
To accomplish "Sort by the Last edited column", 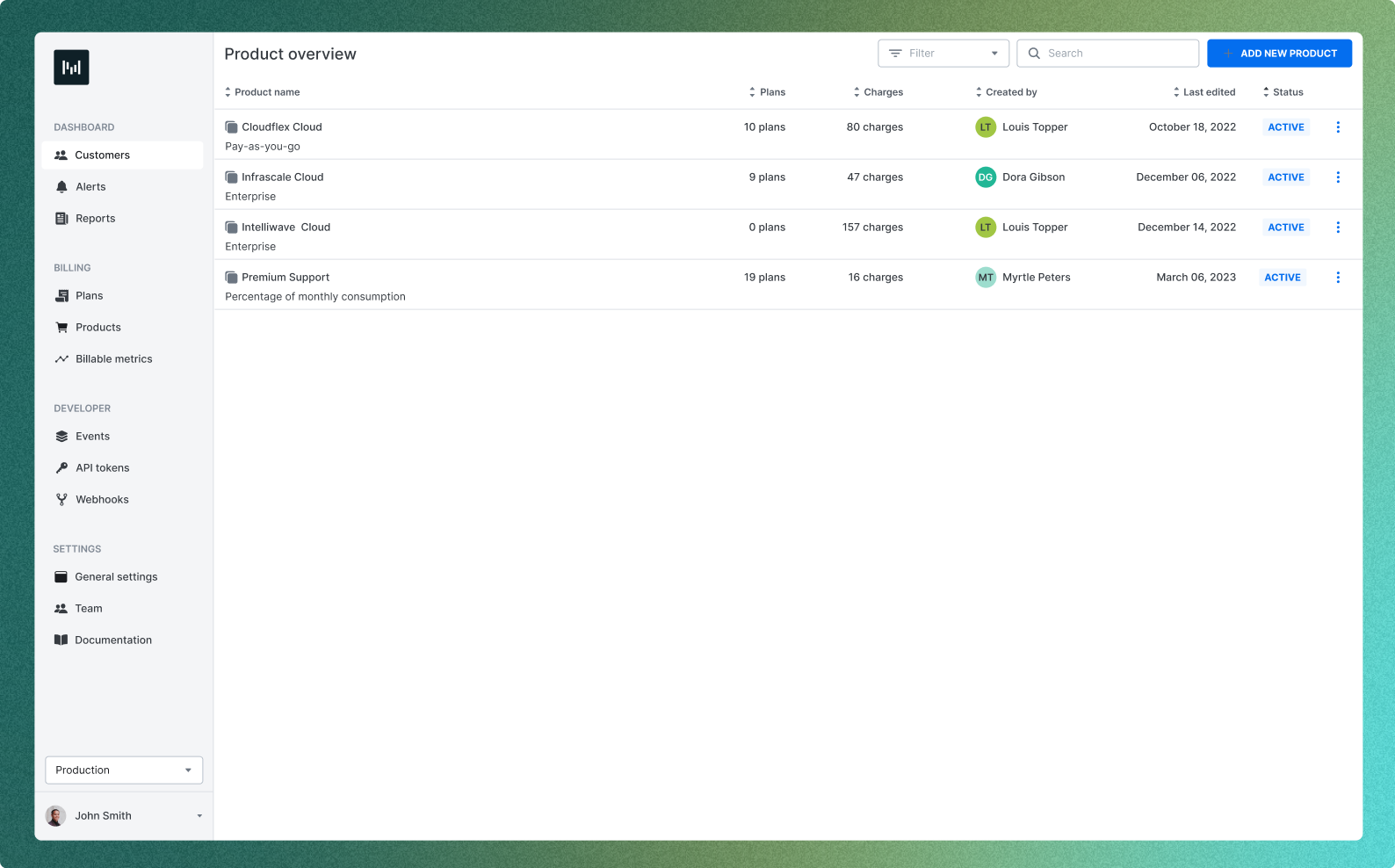I will (x=1204, y=92).
